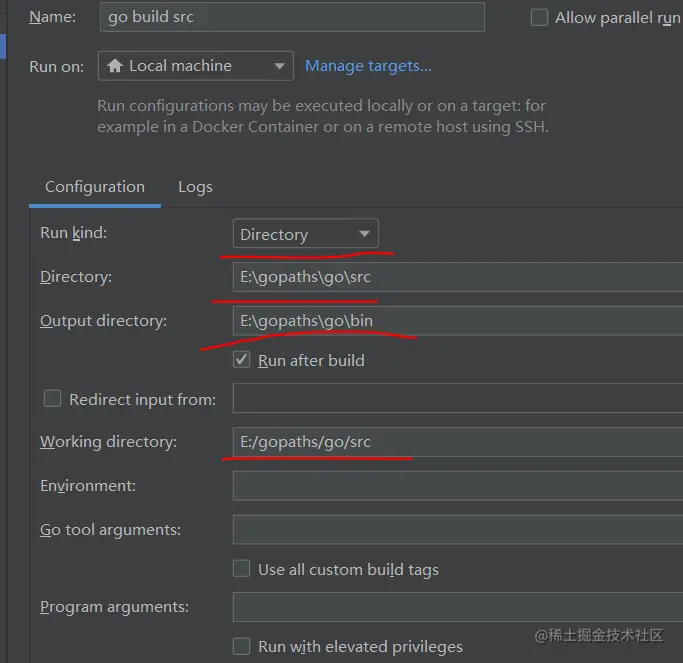Viewport: 683px width, 663px height.
Task: Check Run with elevated privileges
Action: (x=241, y=646)
